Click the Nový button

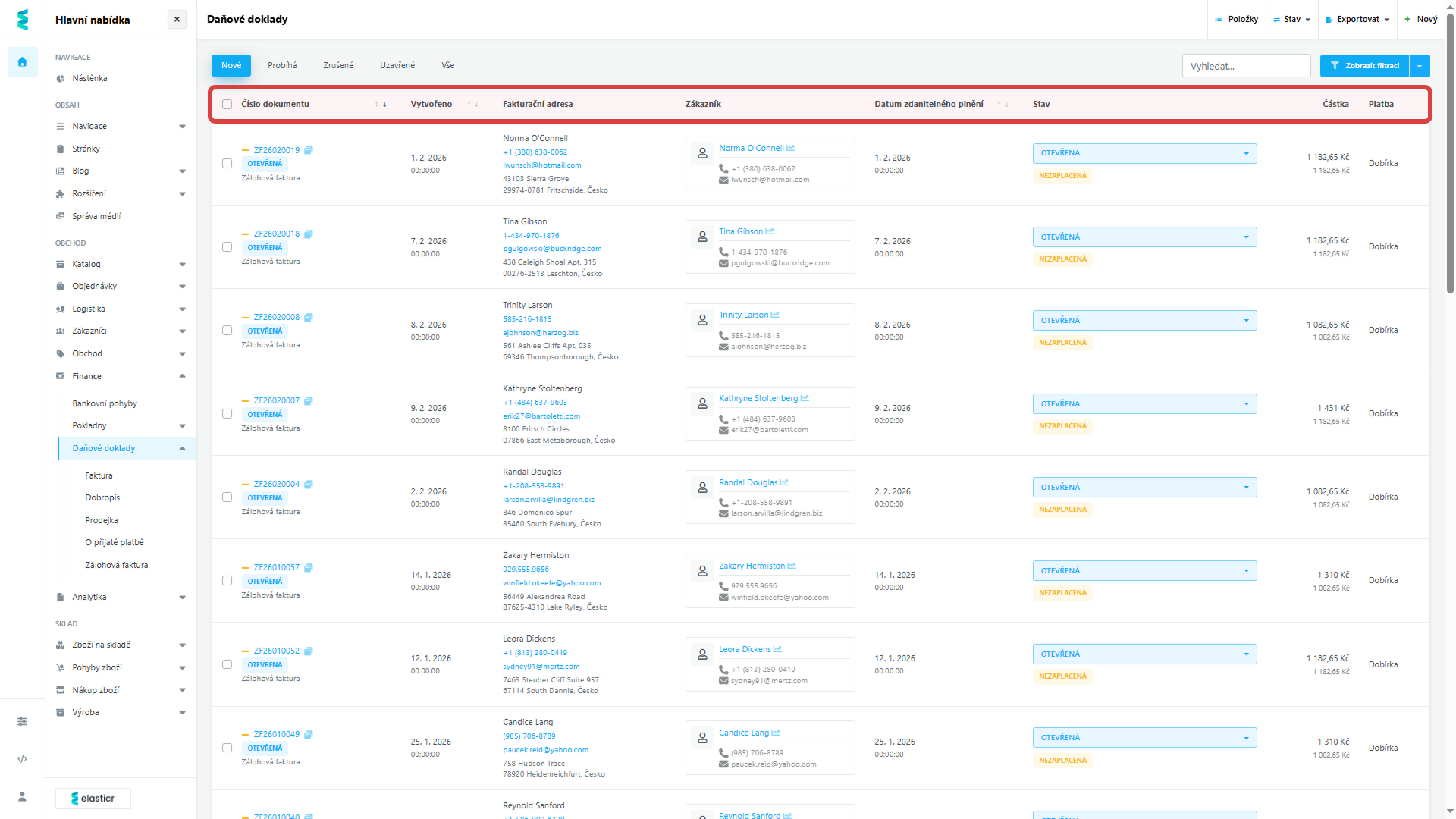[1421, 20]
